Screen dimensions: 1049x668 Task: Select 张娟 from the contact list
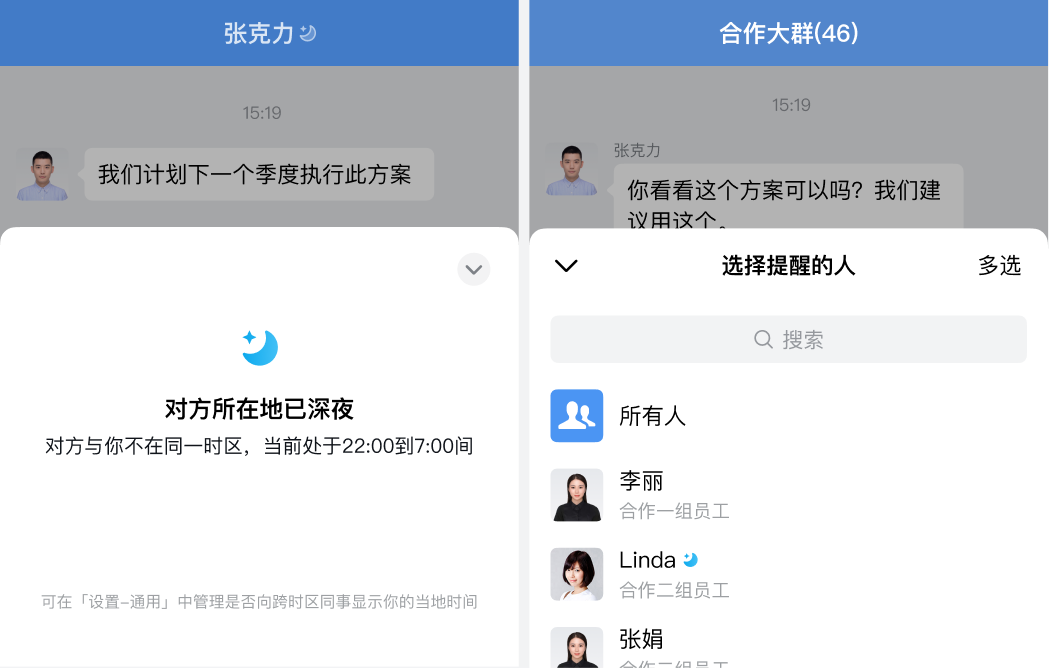point(788,647)
